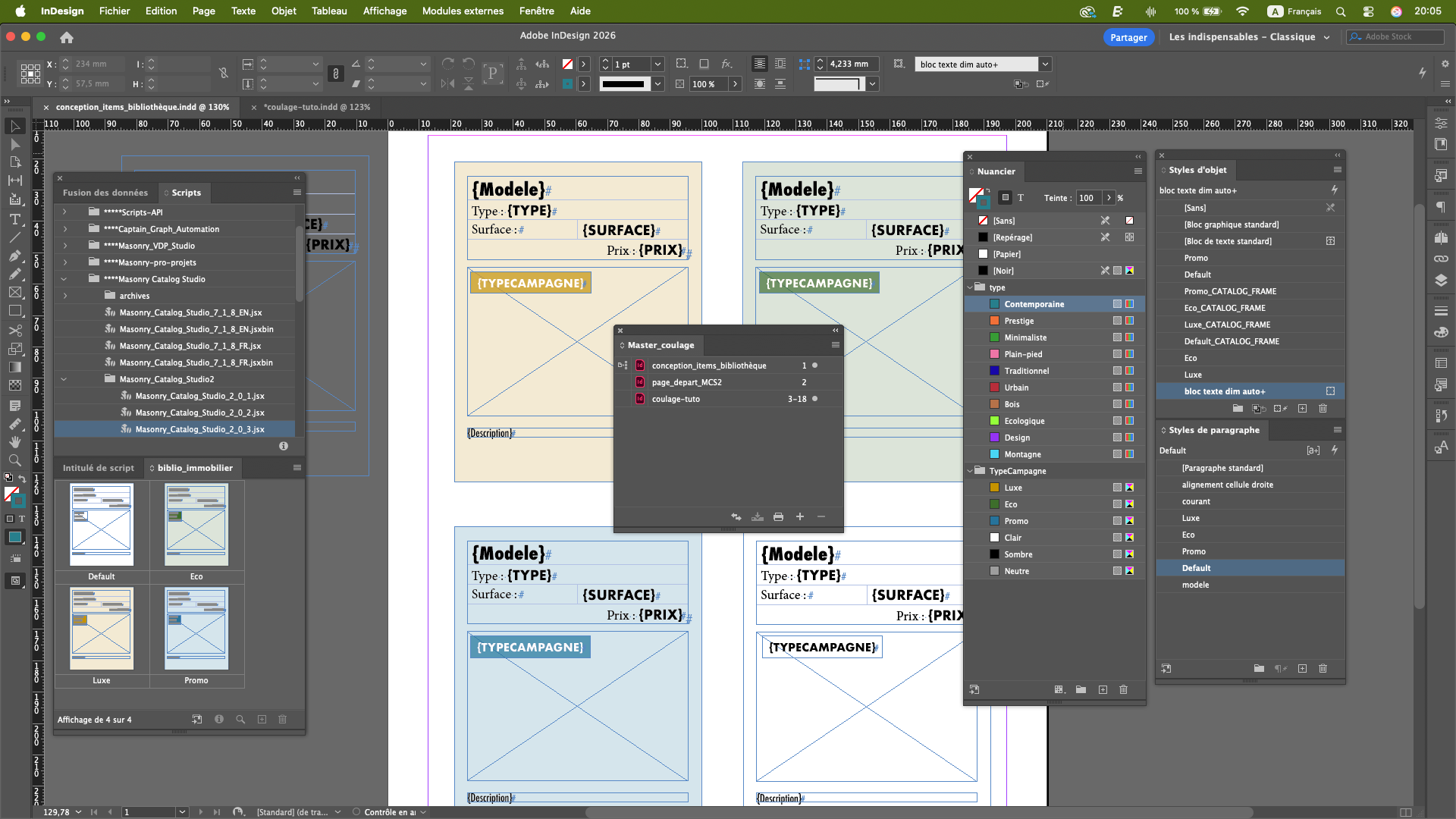Viewport: 1456px width, 819px height.
Task: Click the Partager button
Action: coord(1128,37)
